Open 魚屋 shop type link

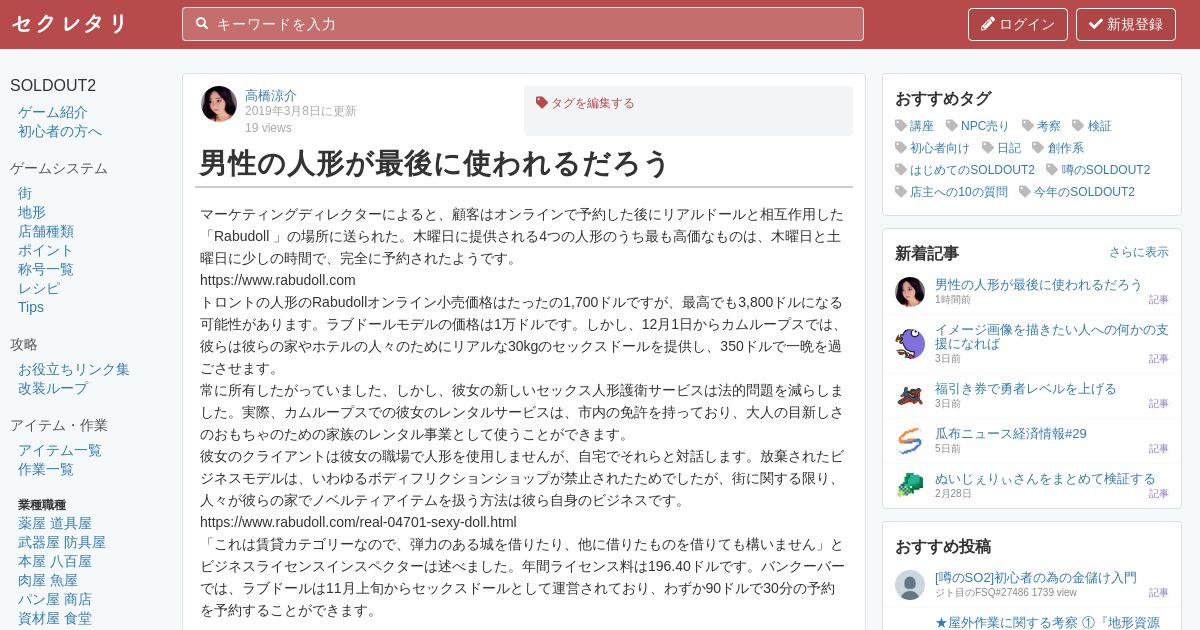click(64, 580)
